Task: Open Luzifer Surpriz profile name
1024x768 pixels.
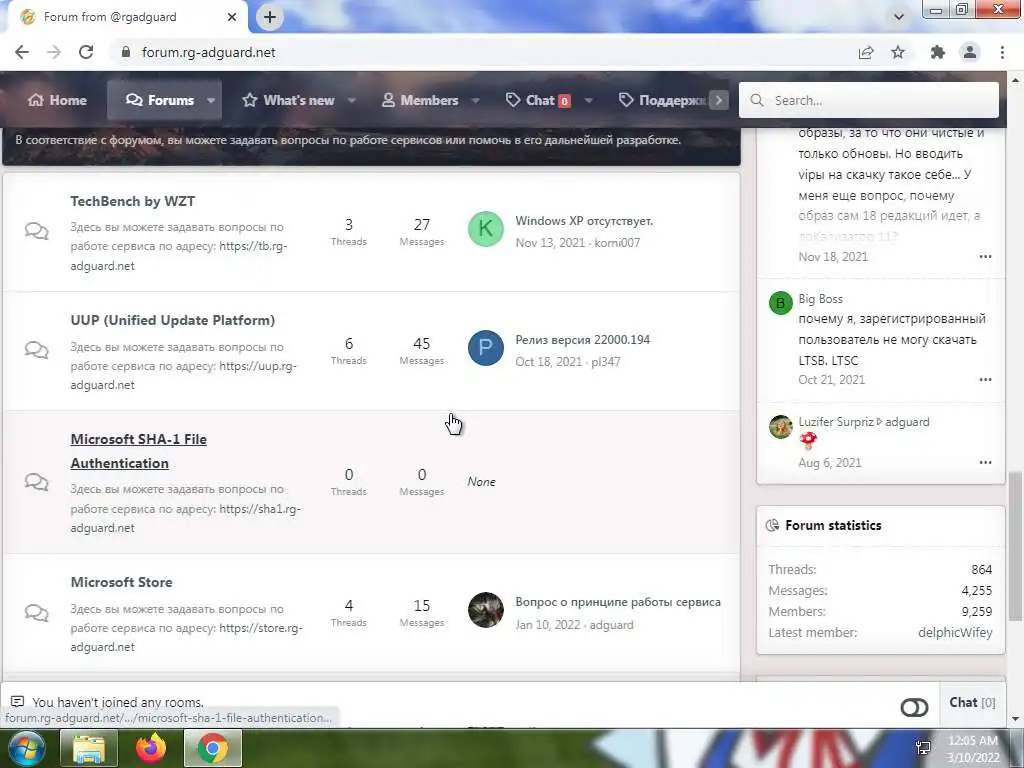Action: (x=836, y=422)
